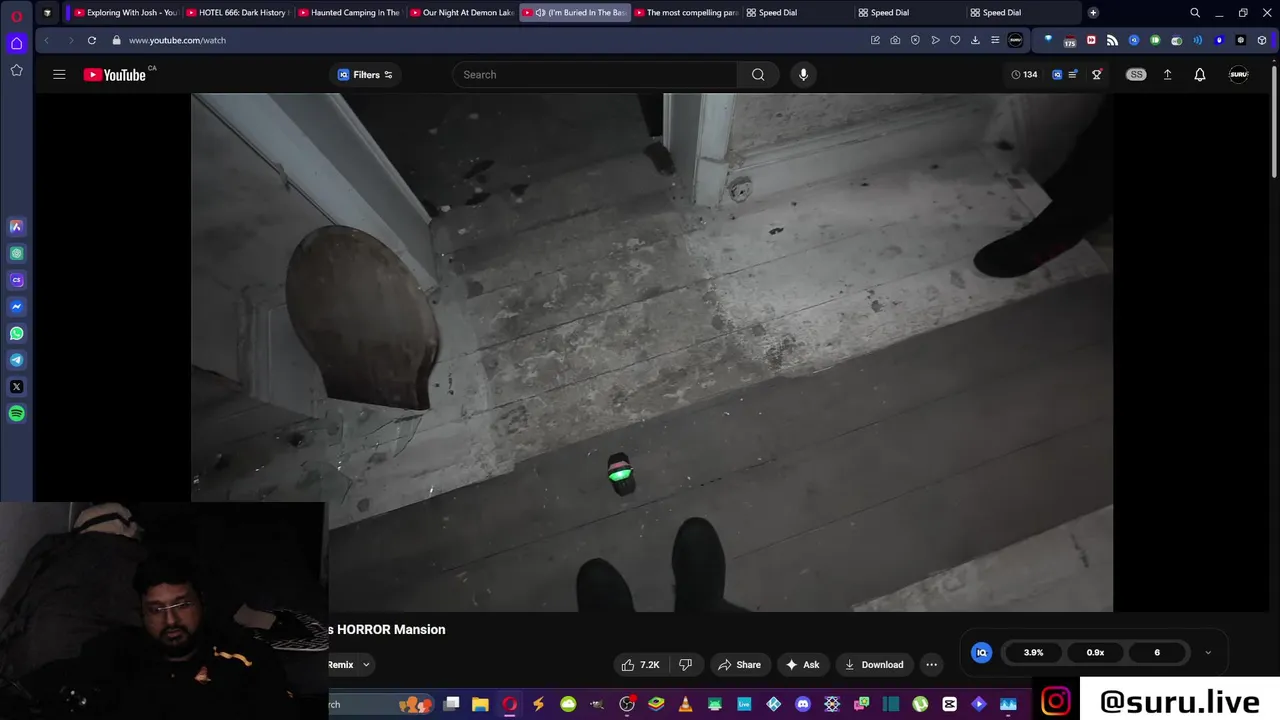Screen dimensions: 1280x720
Task: Go to Opera start page home icon
Action: (17, 43)
